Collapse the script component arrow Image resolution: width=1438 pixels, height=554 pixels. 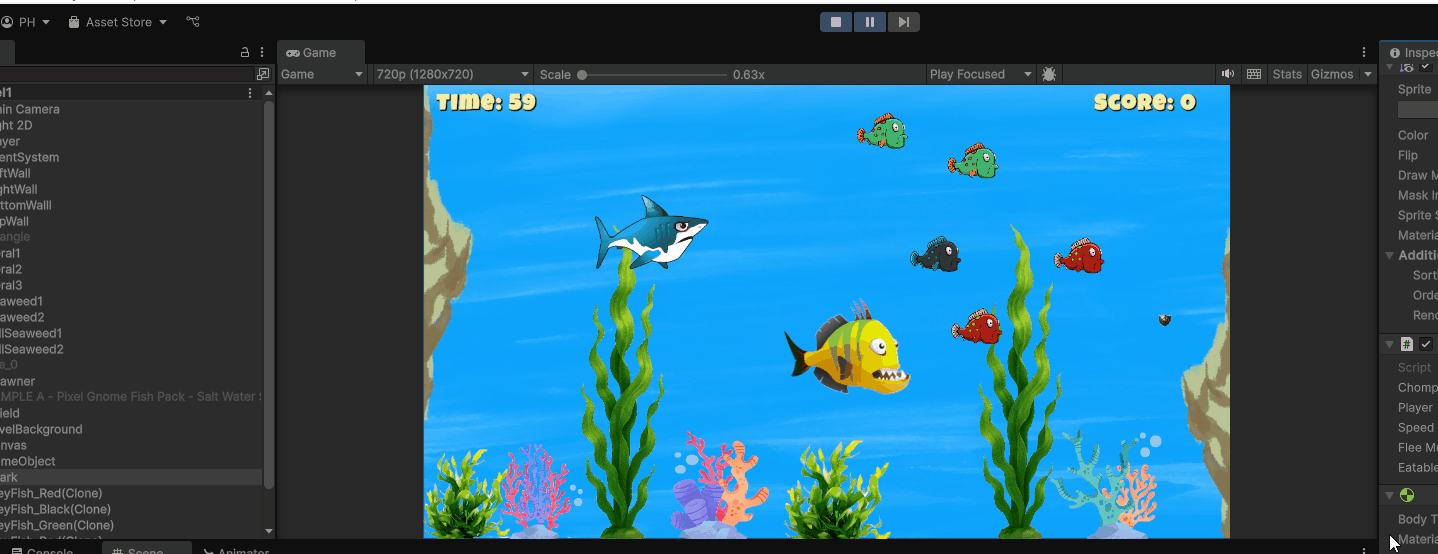tap(1389, 344)
